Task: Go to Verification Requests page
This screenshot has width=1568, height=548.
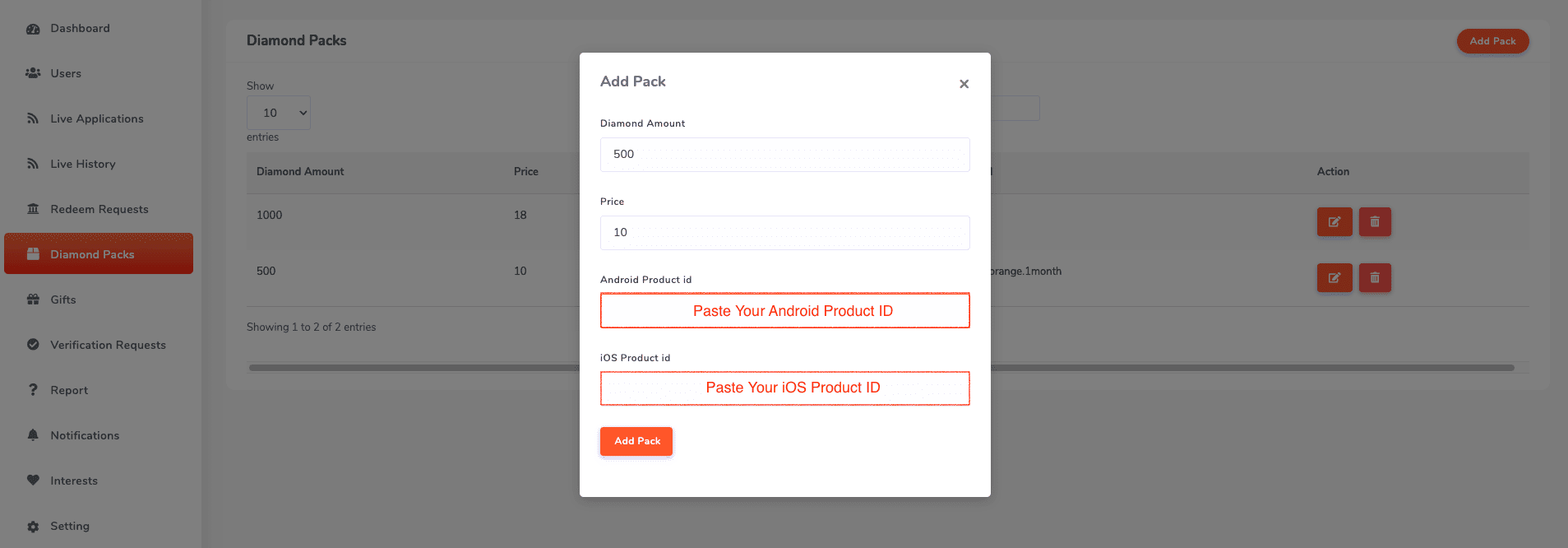Action: pyautogui.click(x=108, y=345)
